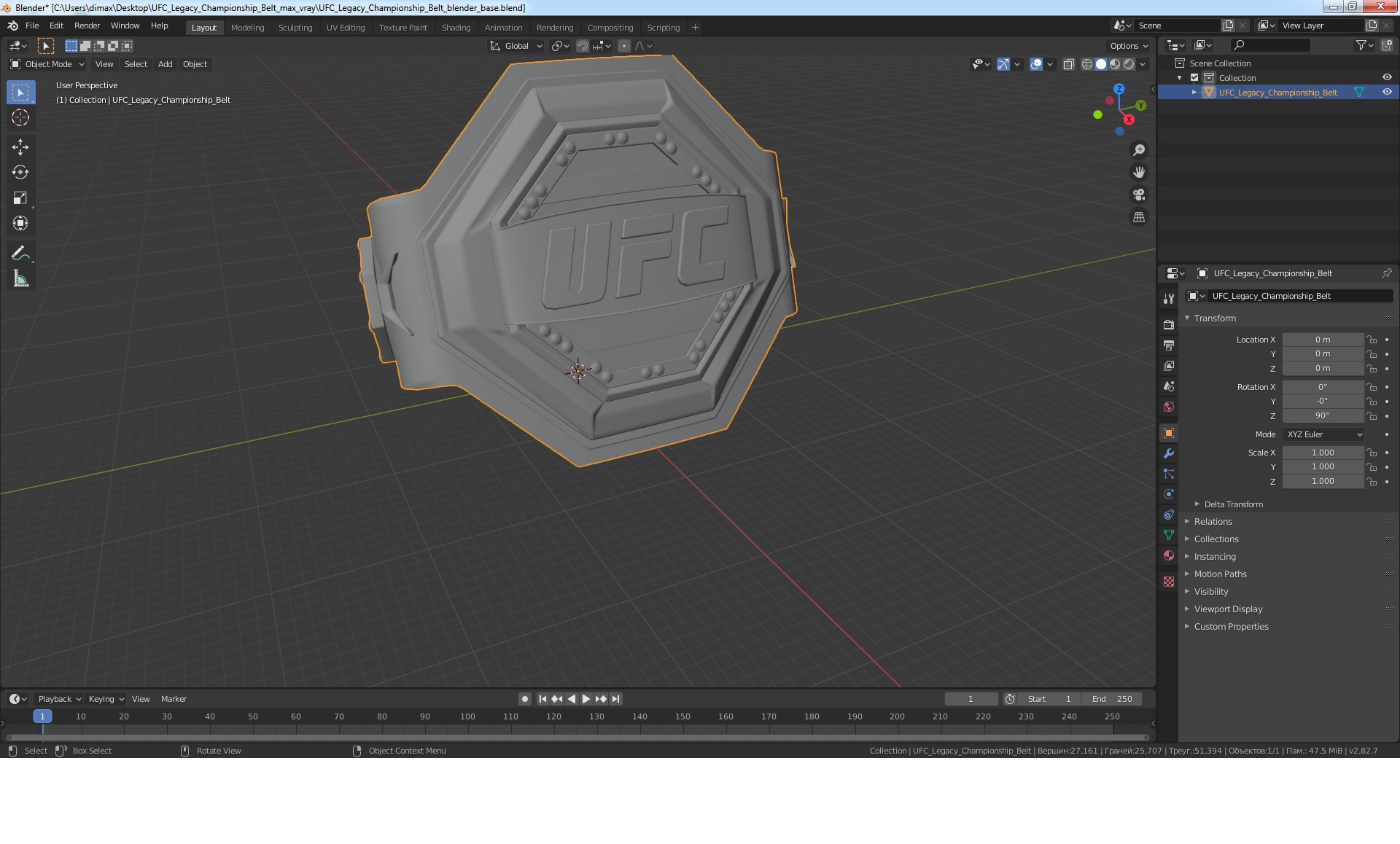Click the Rotation Z 90° field
Image resolution: width=1400 pixels, height=844 pixels.
click(1323, 415)
